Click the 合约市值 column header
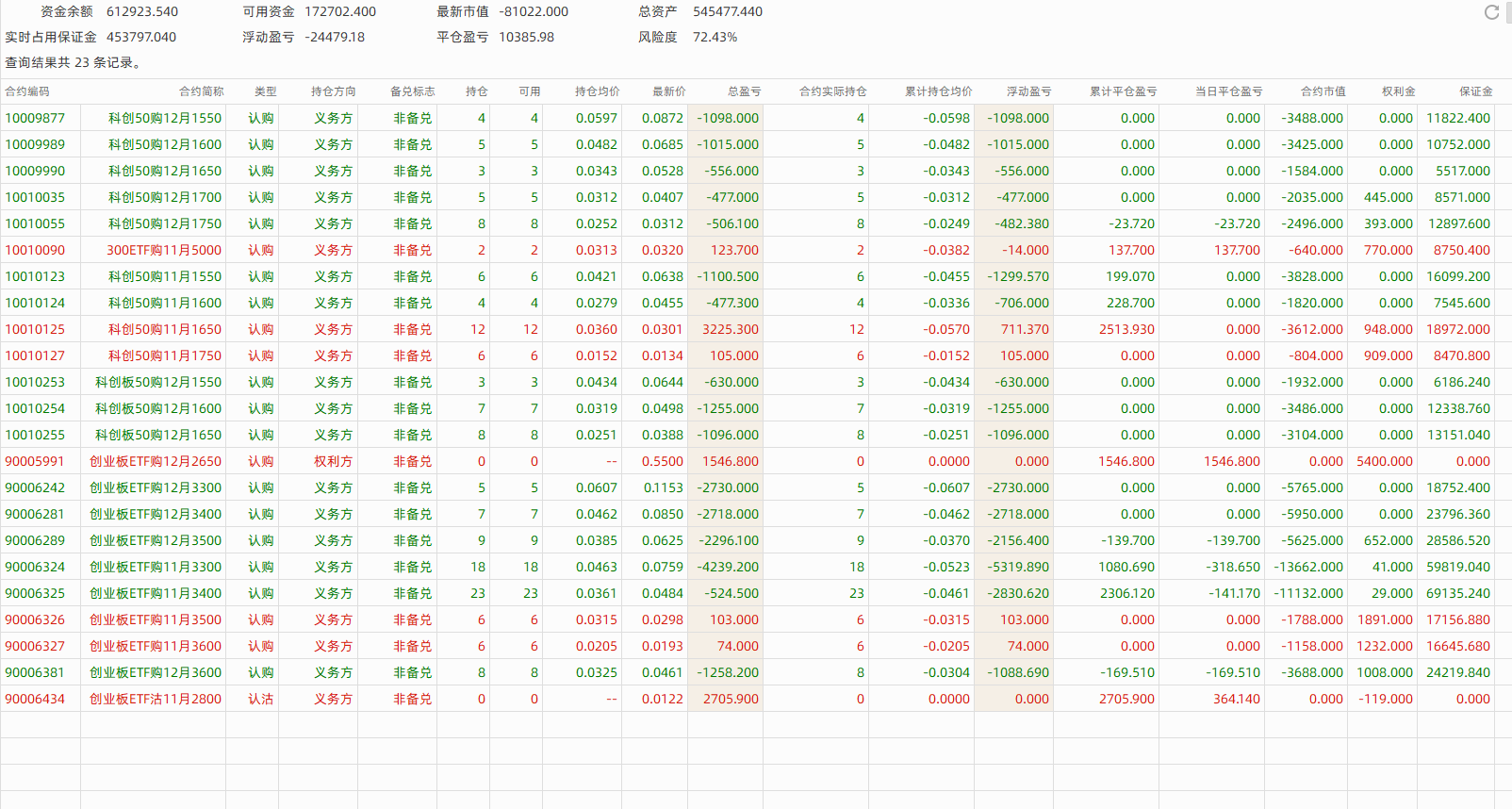This screenshot has width=1512, height=809. [1323, 91]
